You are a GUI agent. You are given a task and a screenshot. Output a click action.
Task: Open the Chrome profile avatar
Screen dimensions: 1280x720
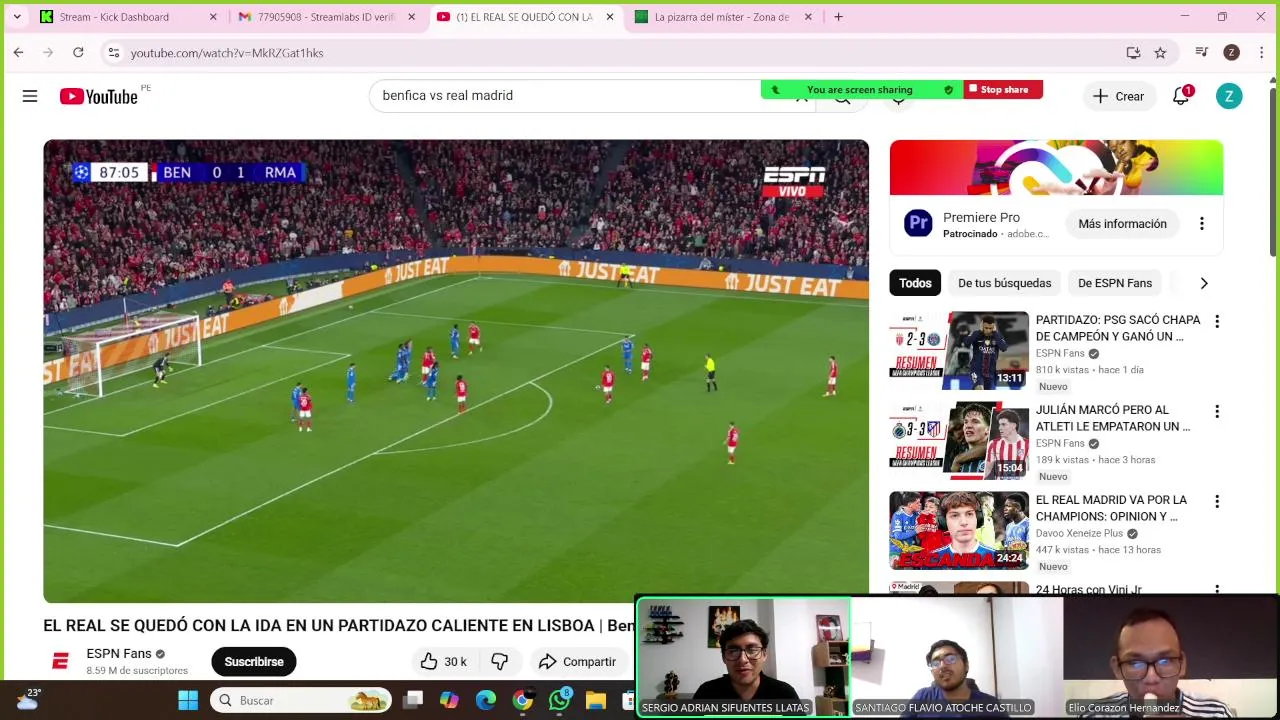(x=1231, y=53)
